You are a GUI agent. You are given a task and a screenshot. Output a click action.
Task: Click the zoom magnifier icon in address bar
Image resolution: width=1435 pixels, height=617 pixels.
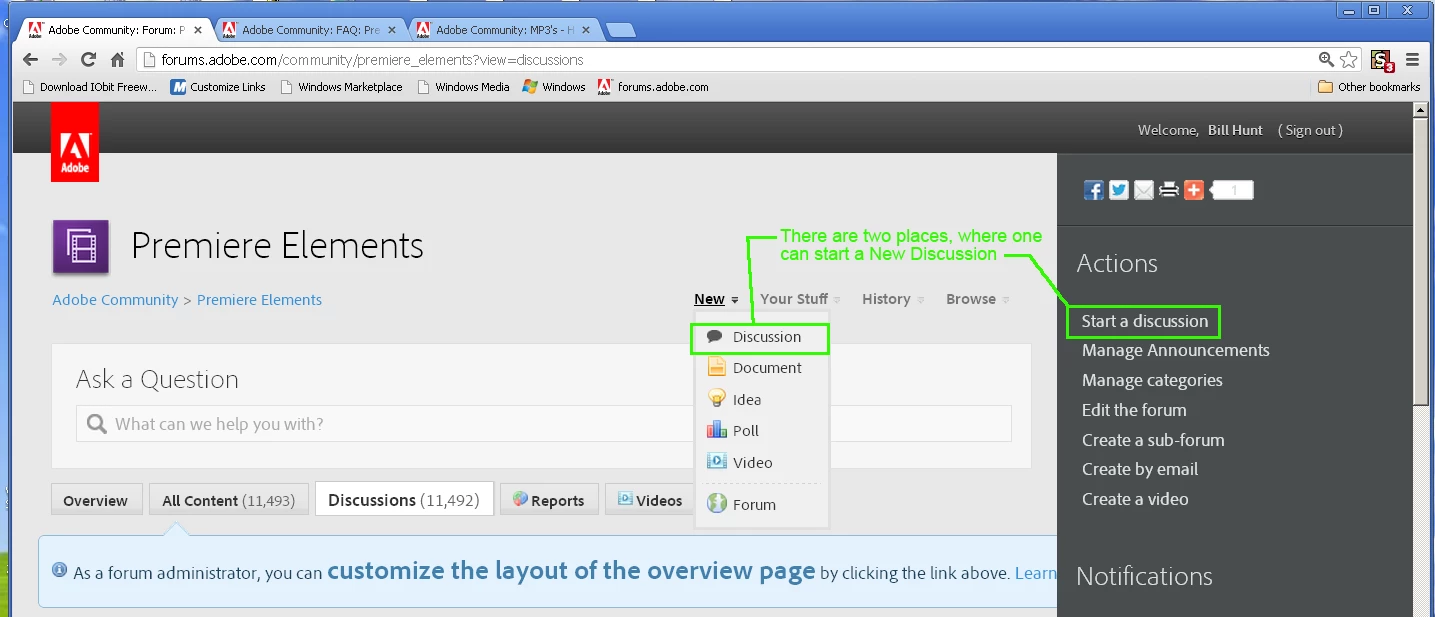click(1327, 60)
